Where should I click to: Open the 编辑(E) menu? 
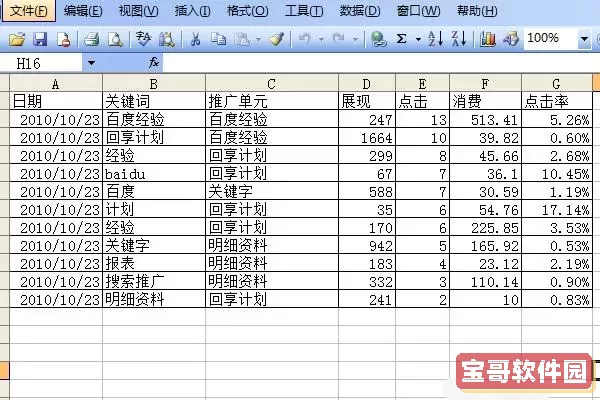pos(83,11)
